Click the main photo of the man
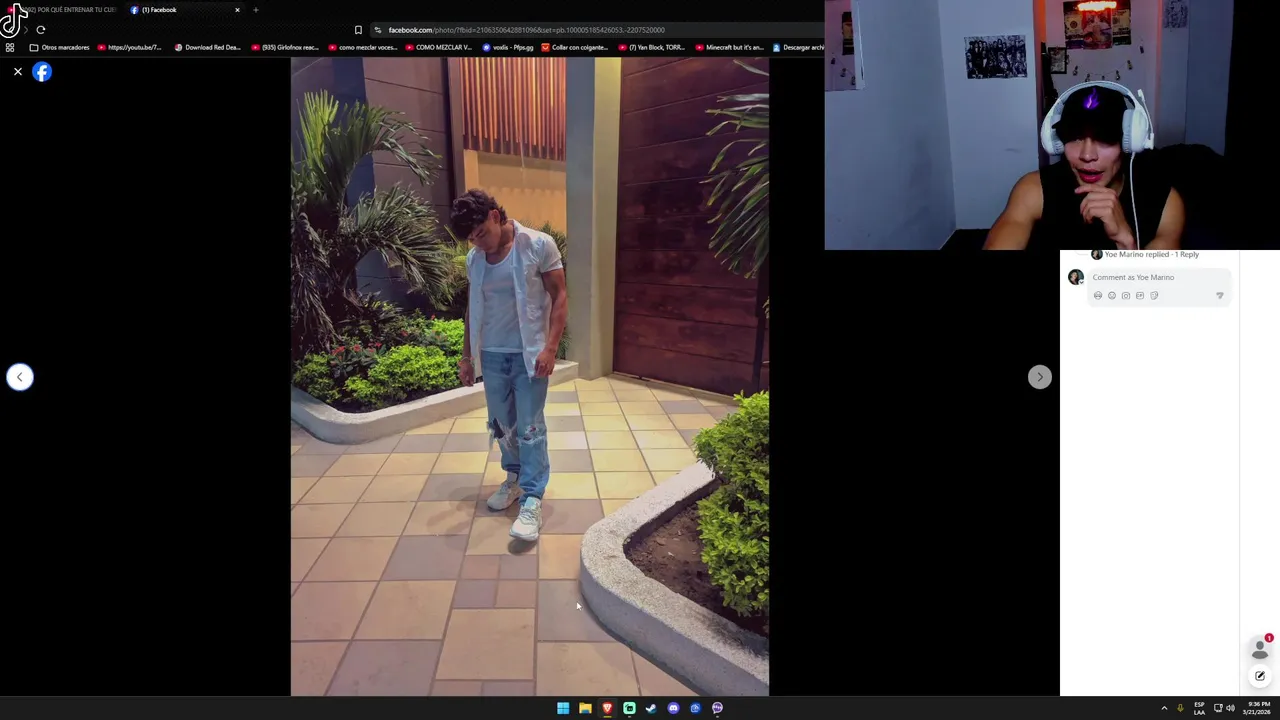1280x720 pixels. 530,376
